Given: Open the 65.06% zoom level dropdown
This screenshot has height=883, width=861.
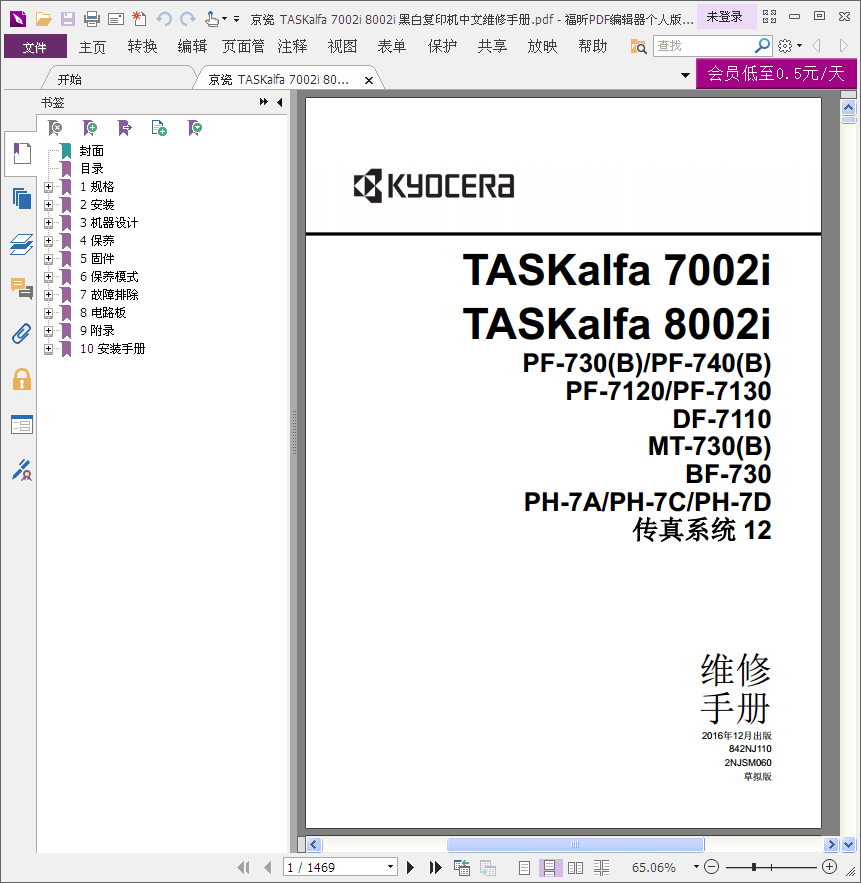Looking at the screenshot, I should click(697, 867).
